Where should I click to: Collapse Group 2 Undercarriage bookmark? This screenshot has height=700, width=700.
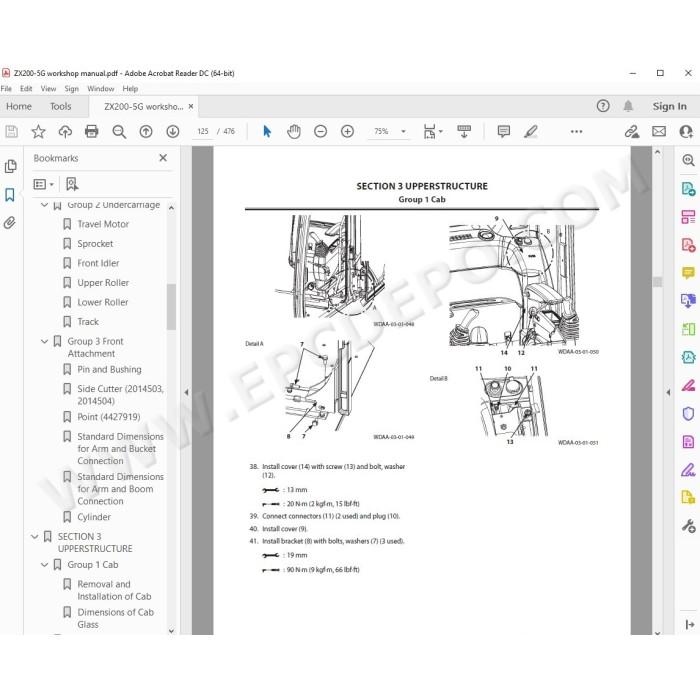[44, 205]
